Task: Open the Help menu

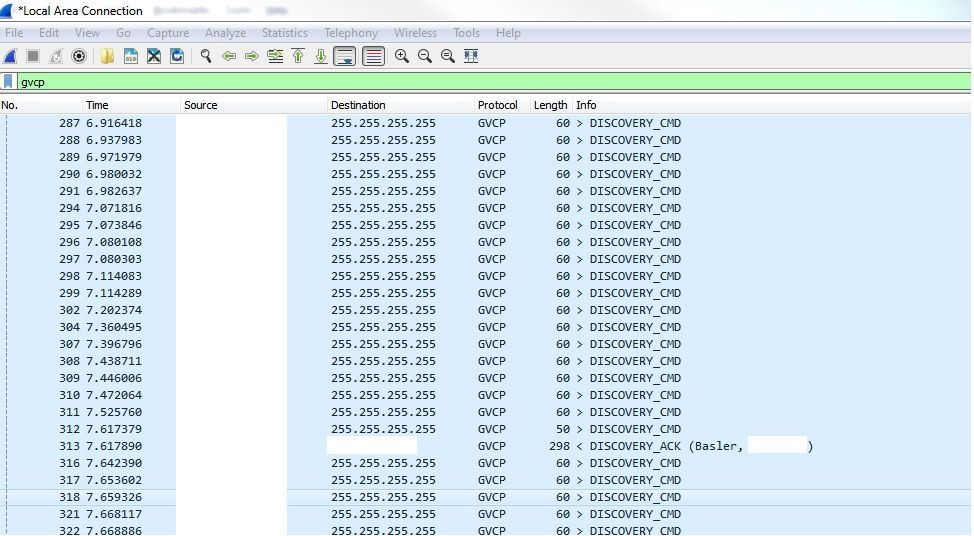Action: click(508, 33)
